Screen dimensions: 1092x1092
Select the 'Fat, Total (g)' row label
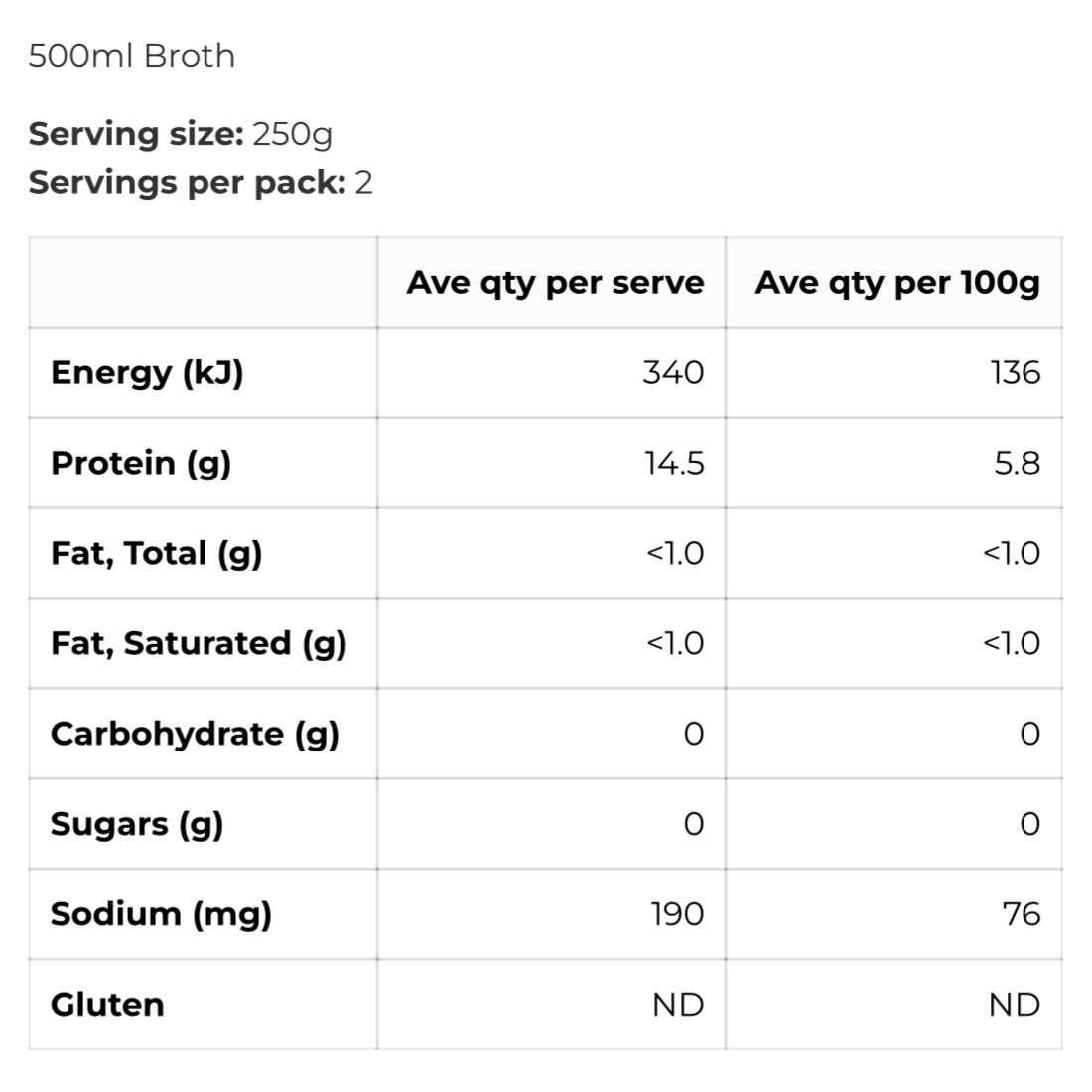157,554
